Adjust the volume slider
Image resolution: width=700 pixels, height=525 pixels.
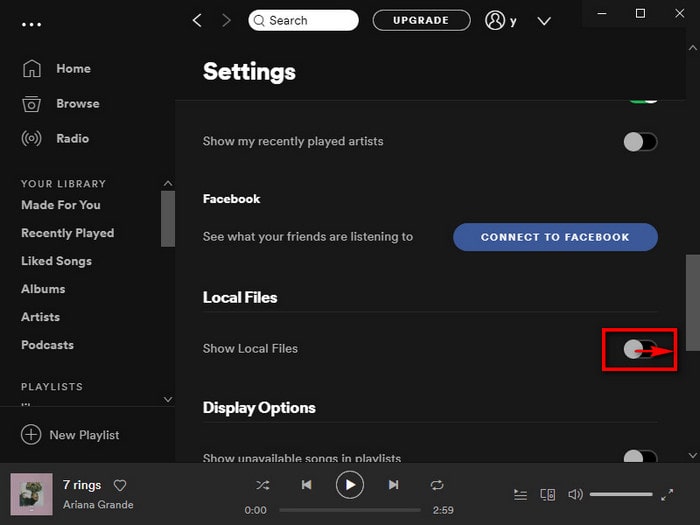[621, 495]
